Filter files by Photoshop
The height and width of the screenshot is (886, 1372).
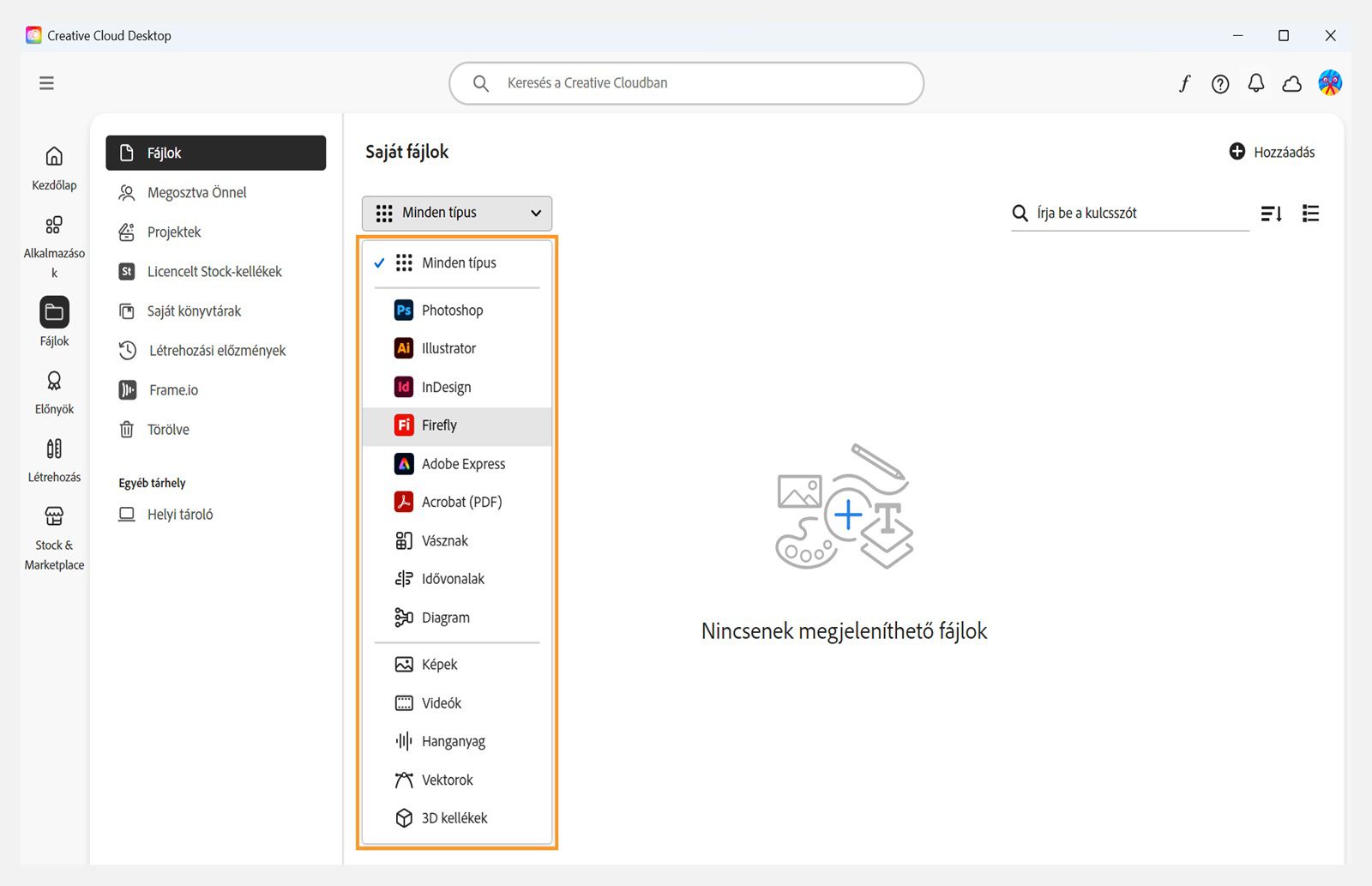pyautogui.click(x=457, y=310)
